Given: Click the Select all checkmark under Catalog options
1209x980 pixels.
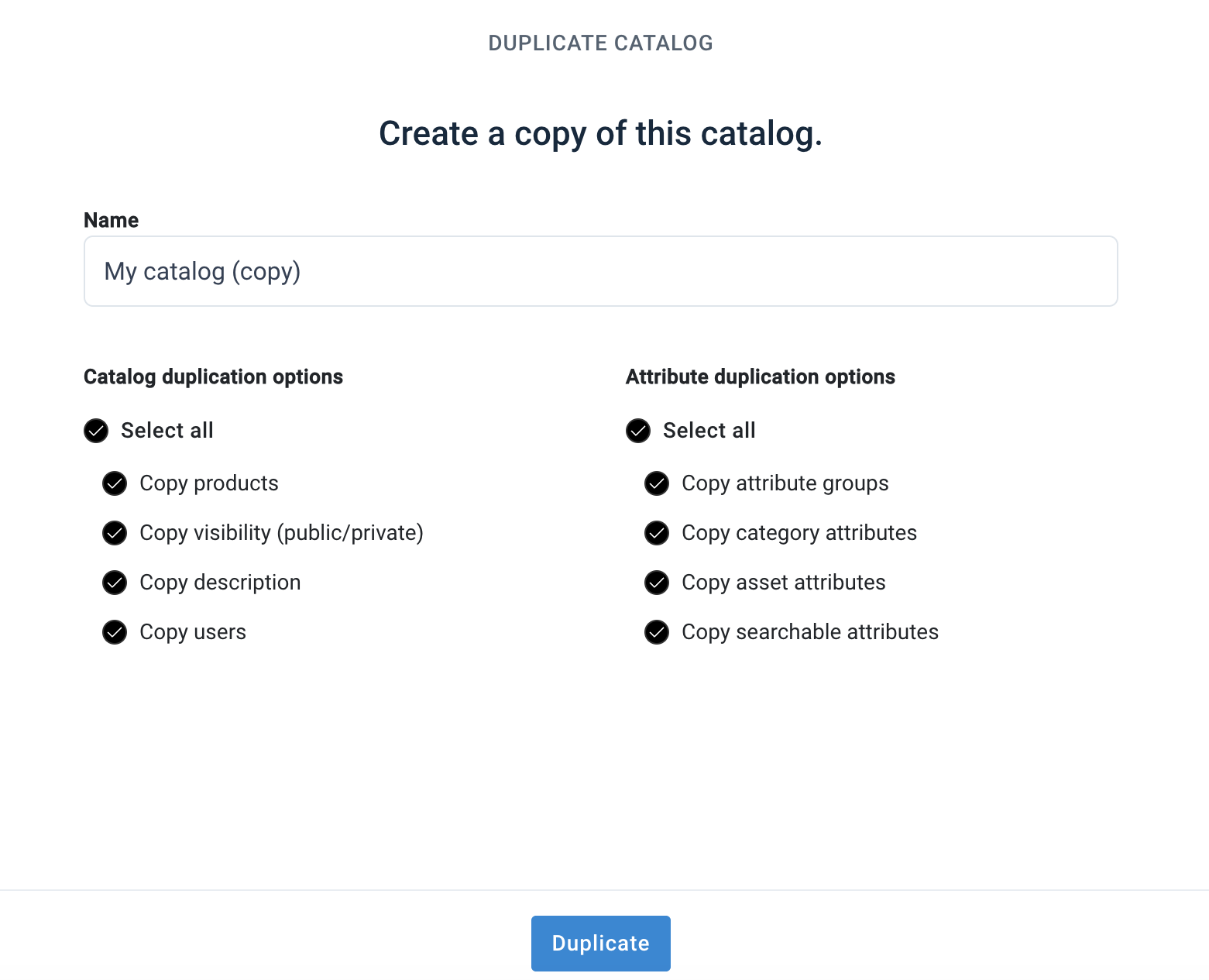Looking at the screenshot, I should click(95, 431).
